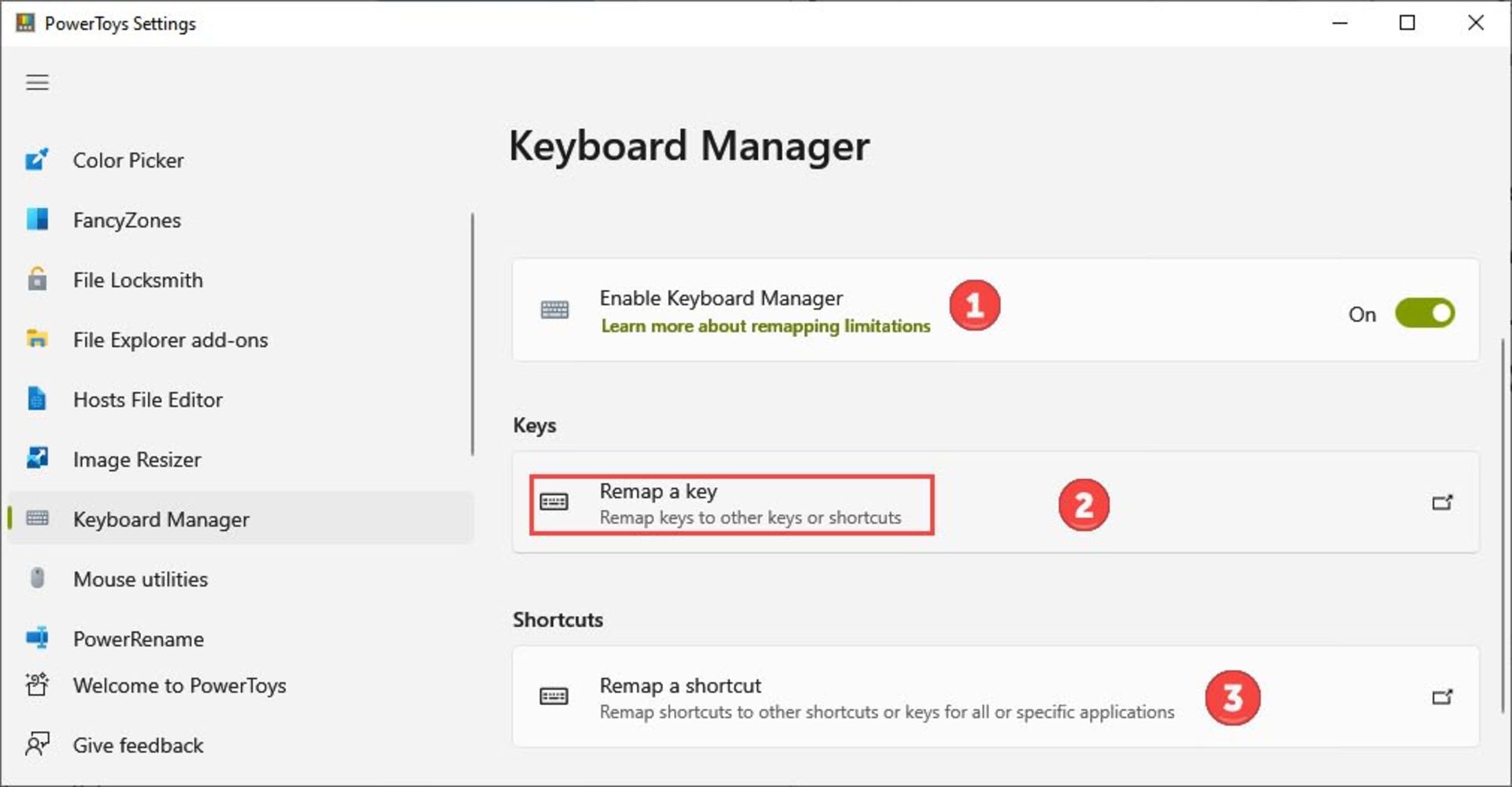Click the File Explorer add-ons icon

37,340
